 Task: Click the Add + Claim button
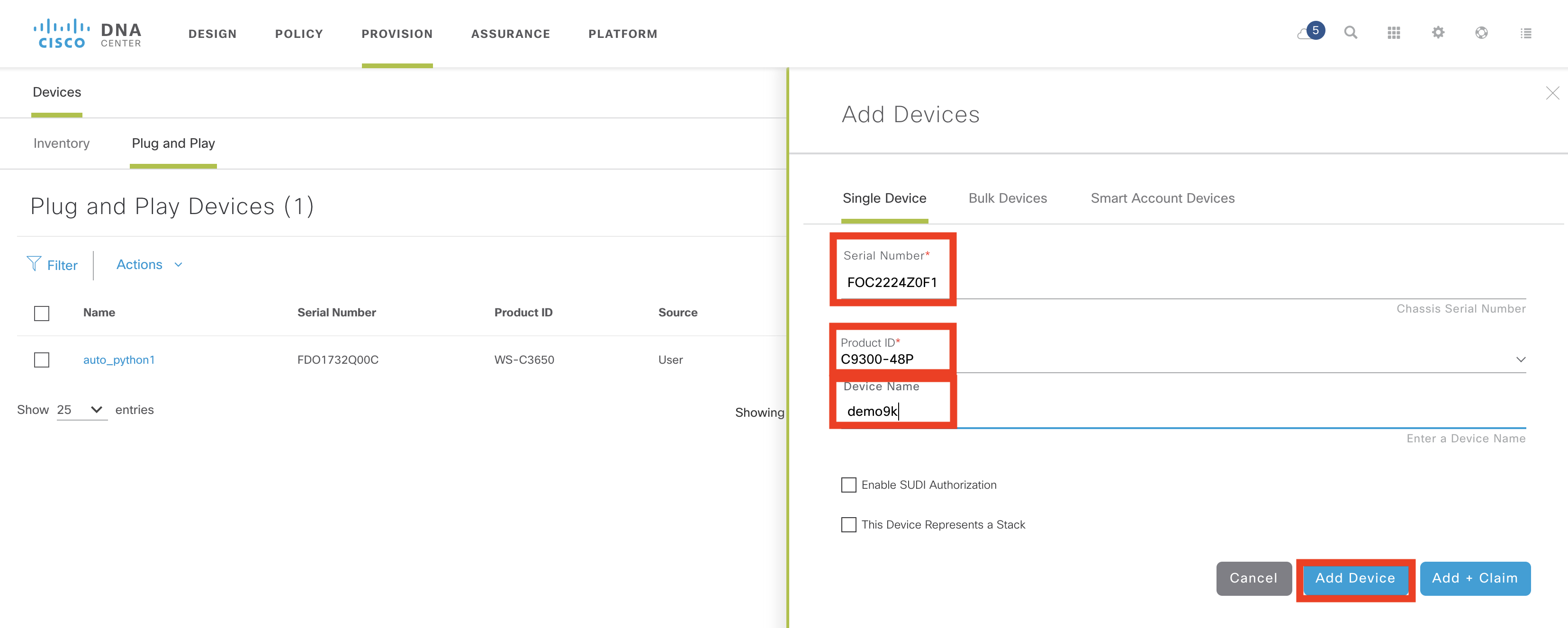point(1474,578)
